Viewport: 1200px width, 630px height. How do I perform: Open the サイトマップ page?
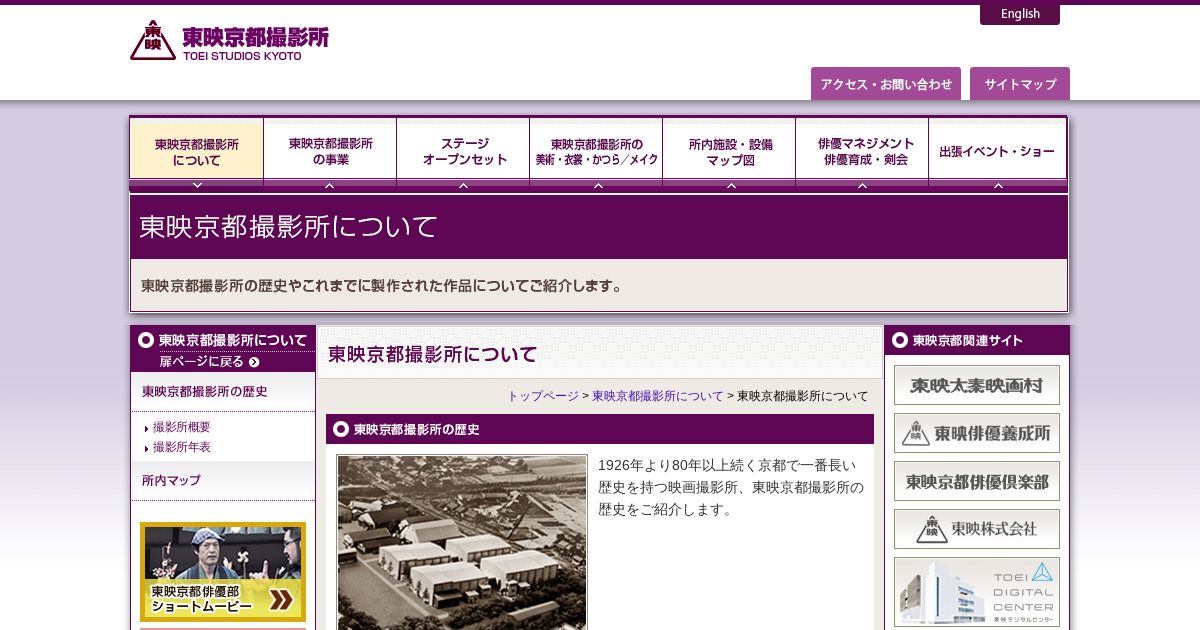1020,84
